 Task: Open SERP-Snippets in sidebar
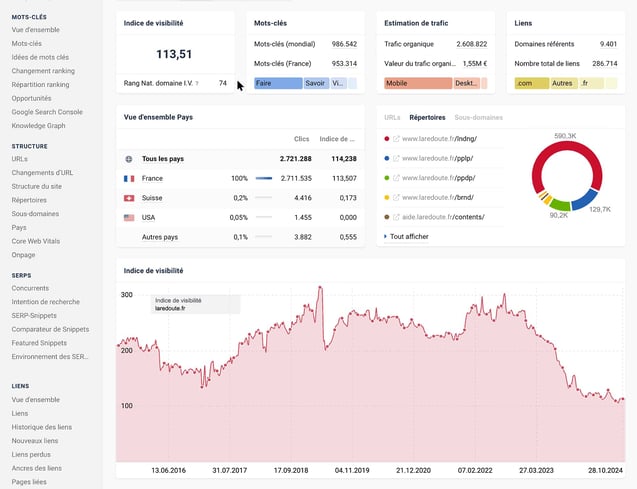34,316
